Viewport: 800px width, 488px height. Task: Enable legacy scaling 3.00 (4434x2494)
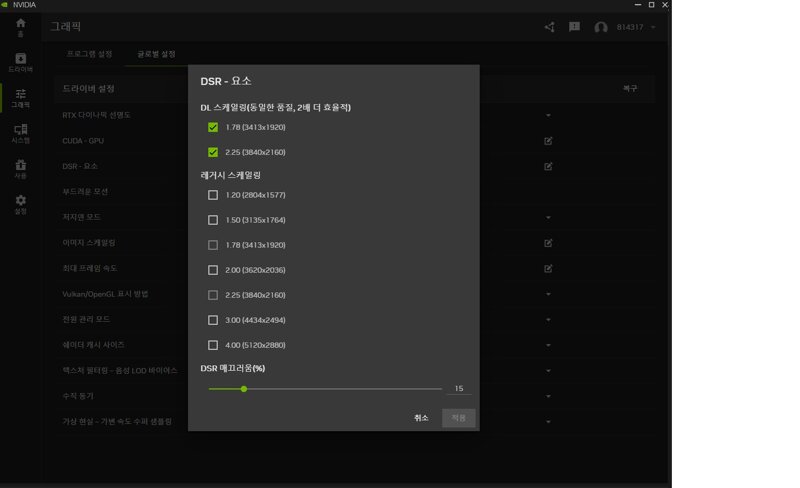[213, 320]
